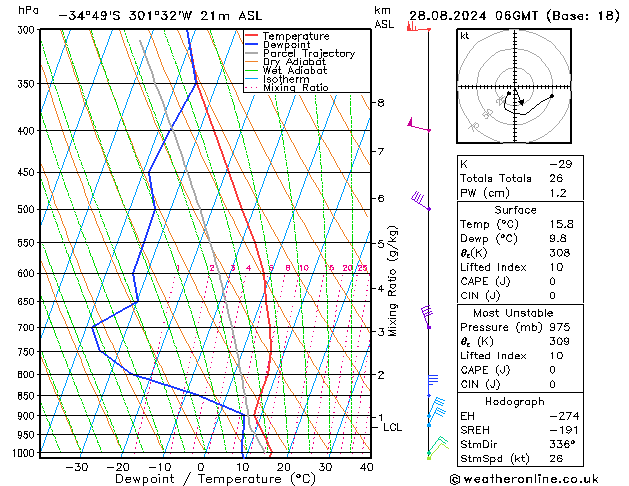The height and width of the screenshot is (486, 629).
Task: Click the 'PW (cm)' value '1.2'
Action: click(x=558, y=193)
